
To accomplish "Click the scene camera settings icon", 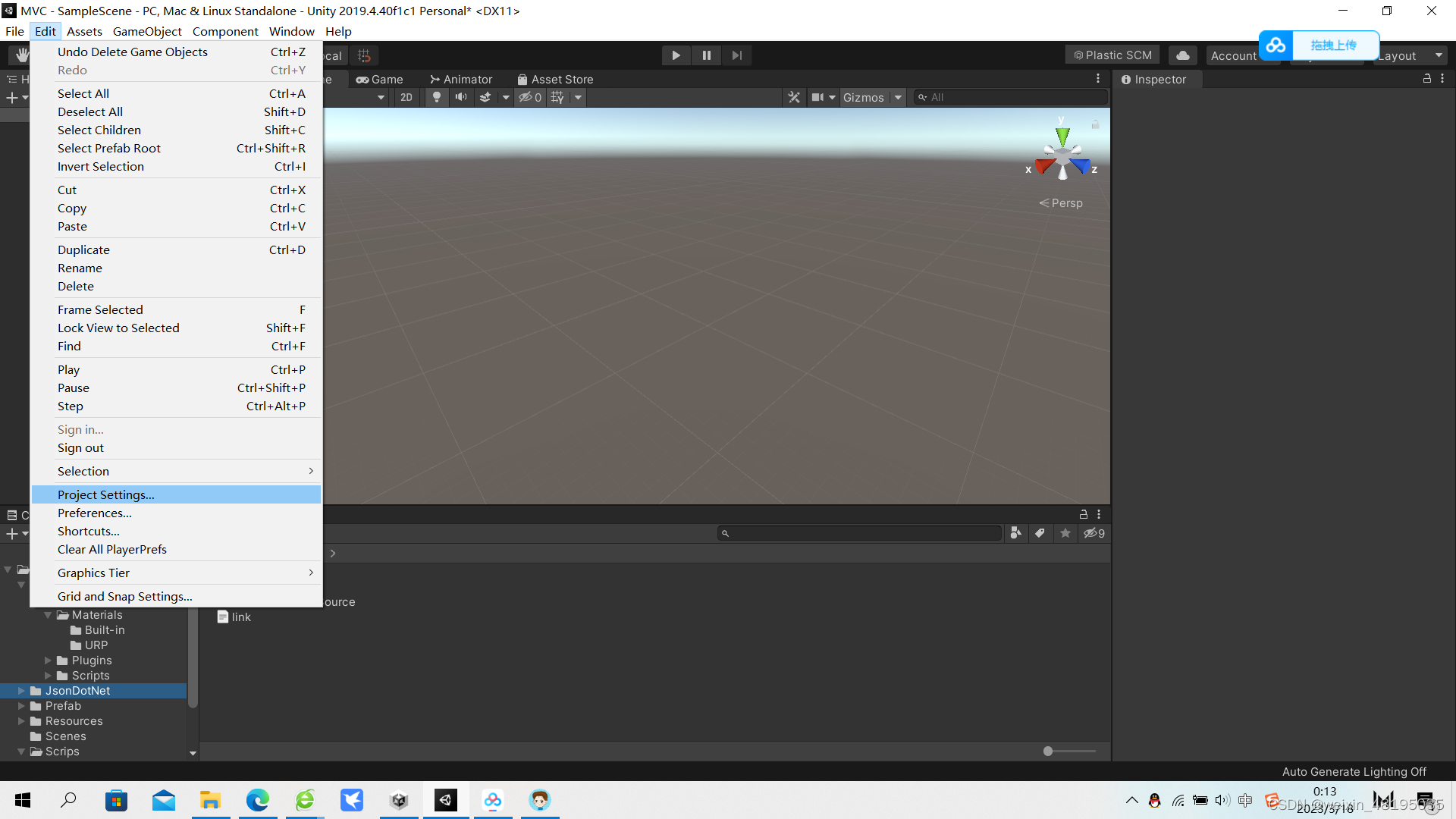I will click(x=817, y=97).
